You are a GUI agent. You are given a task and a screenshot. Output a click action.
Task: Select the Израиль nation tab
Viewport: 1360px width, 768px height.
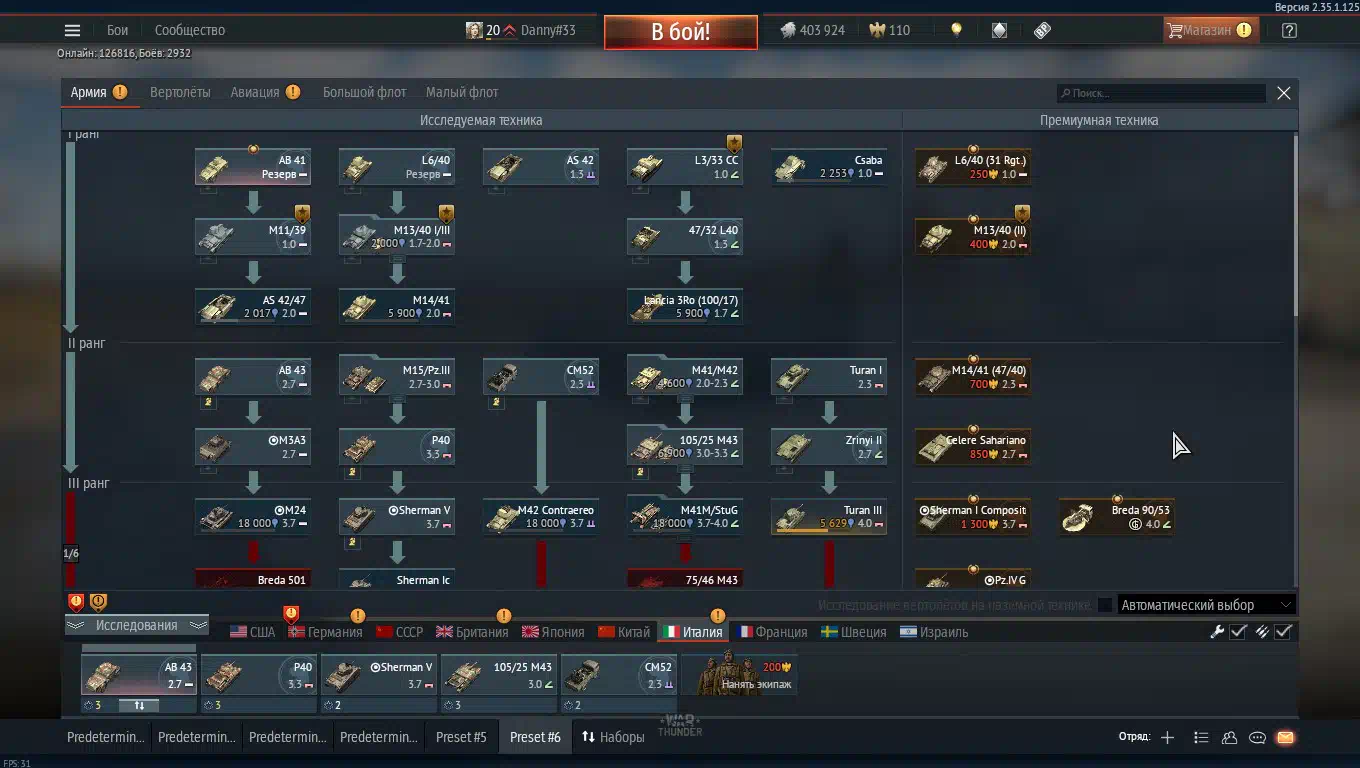pos(934,632)
